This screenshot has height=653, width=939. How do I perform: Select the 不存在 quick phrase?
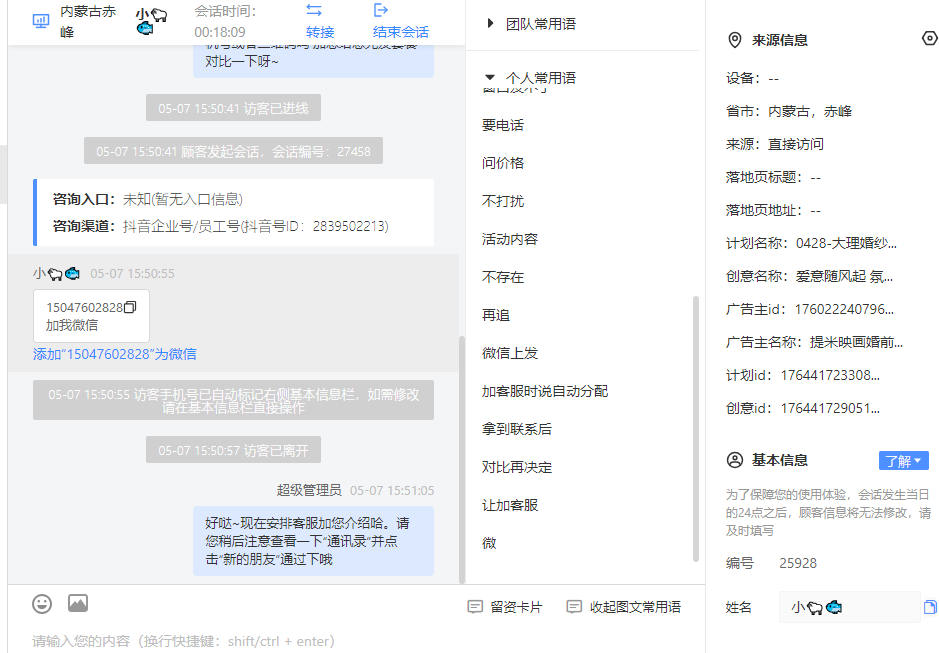tap(503, 277)
